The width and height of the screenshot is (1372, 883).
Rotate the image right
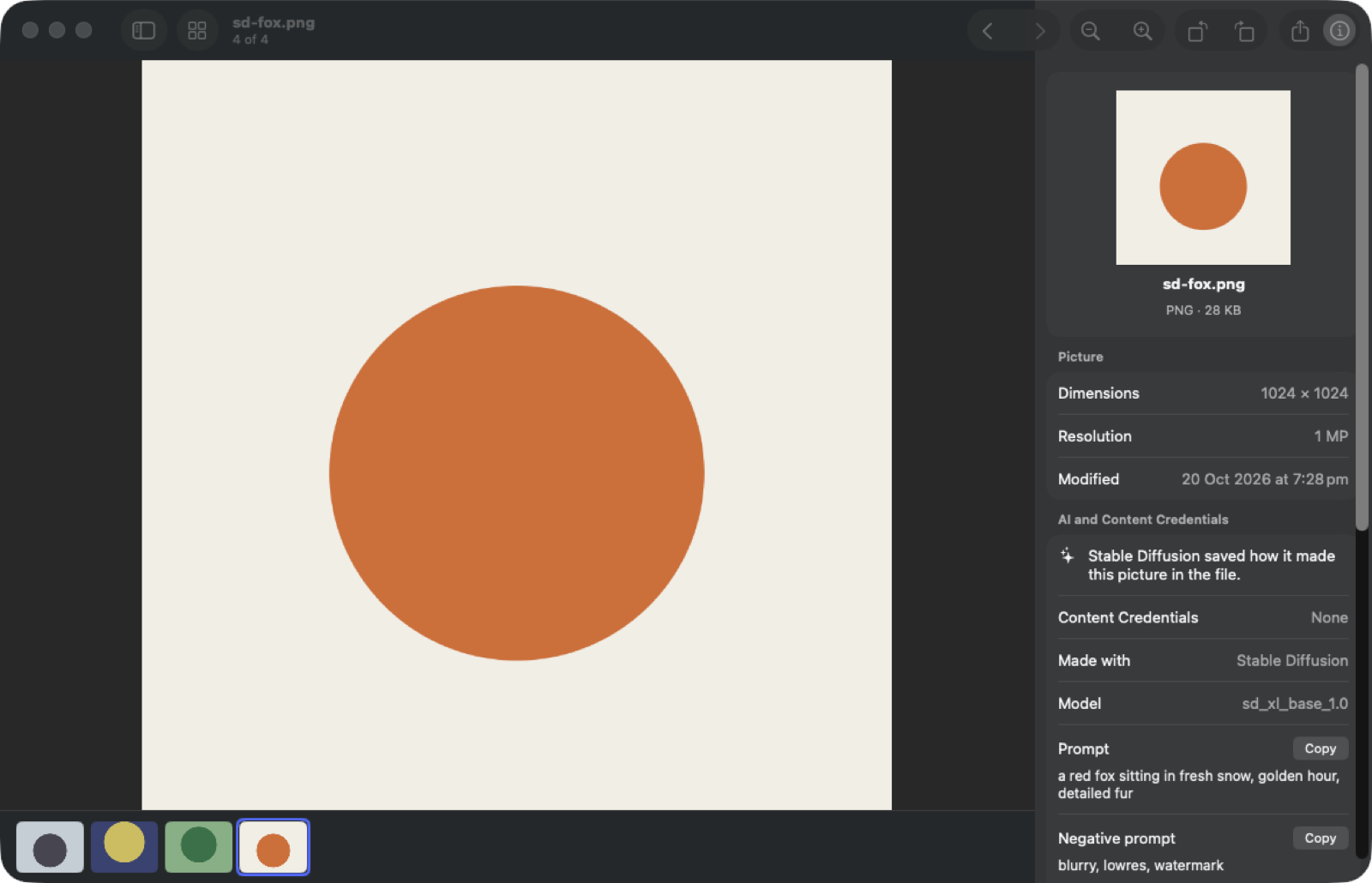point(1244,31)
